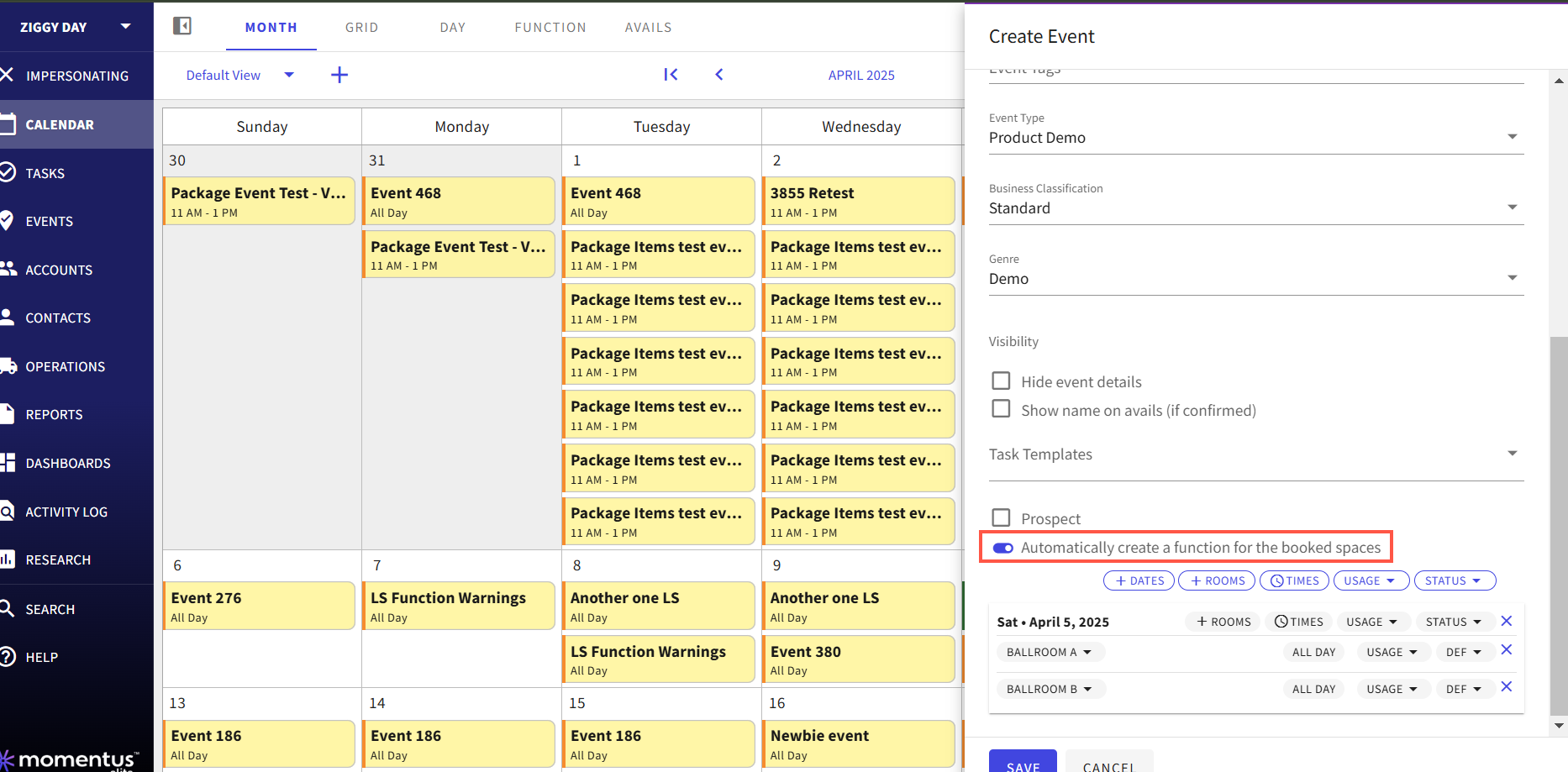Open the top-level STATUS dropdown
The width and height of the screenshot is (1568, 772).
click(x=1455, y=580)
